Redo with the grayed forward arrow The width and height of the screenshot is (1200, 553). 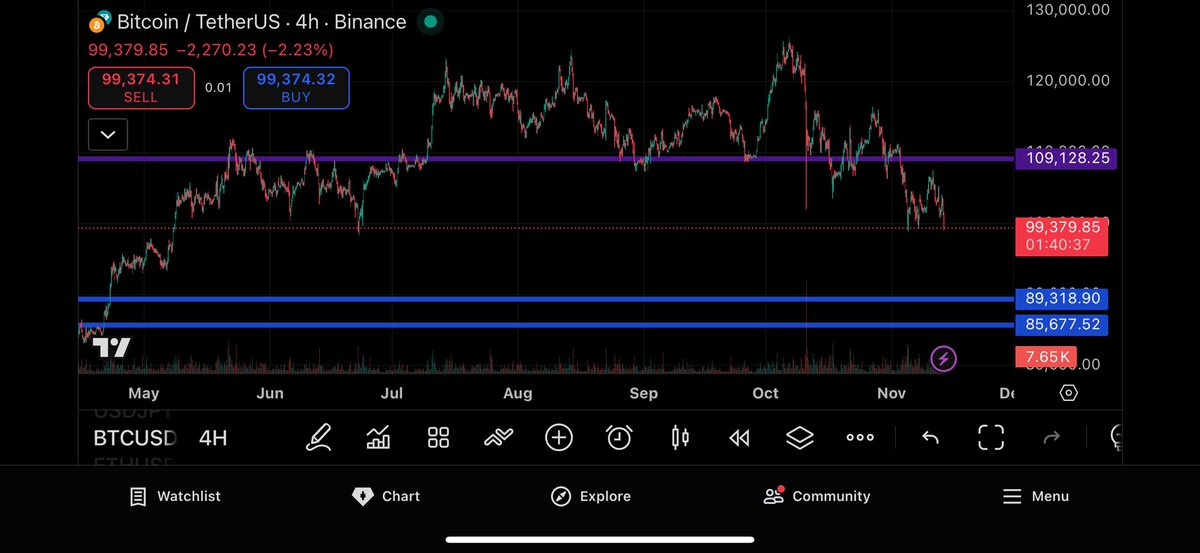[x=1051, y=437]
